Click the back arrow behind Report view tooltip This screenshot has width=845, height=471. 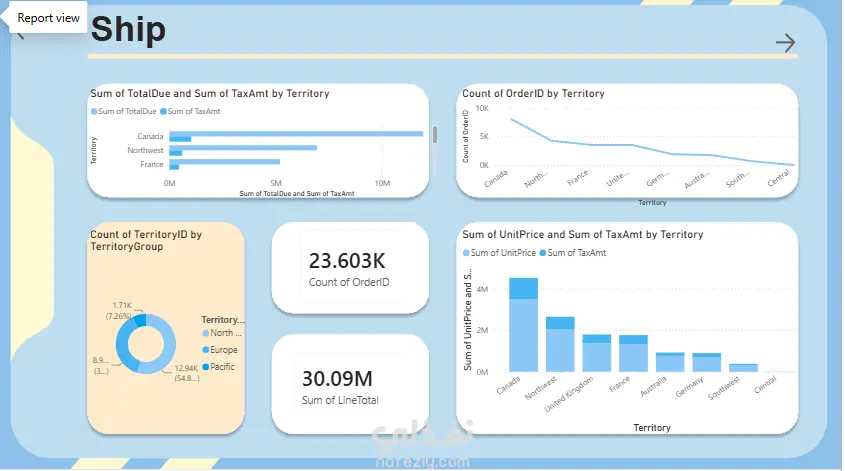(x=19, y=36)
